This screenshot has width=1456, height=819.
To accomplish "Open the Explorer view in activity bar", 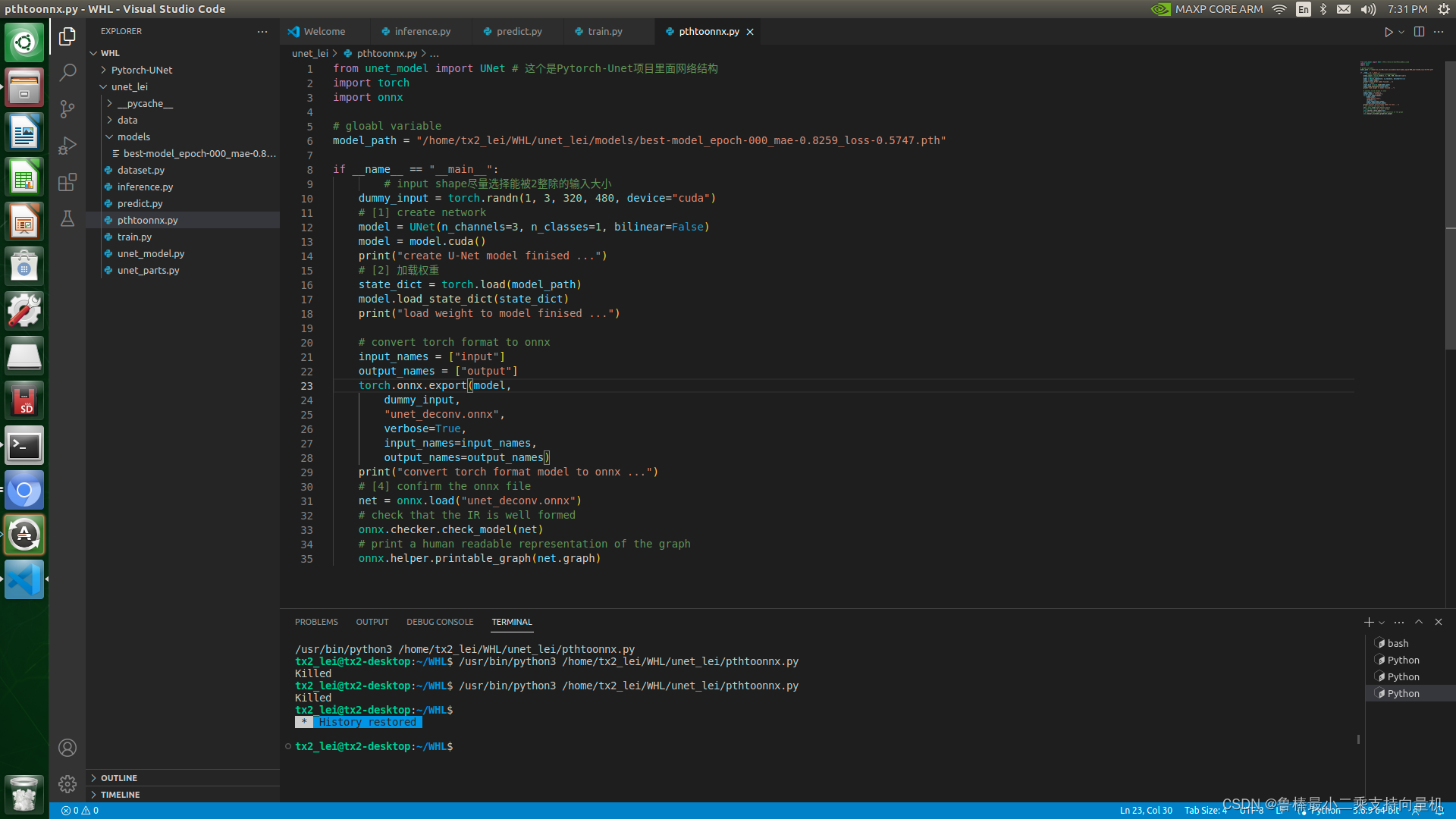I will point(67,36).
